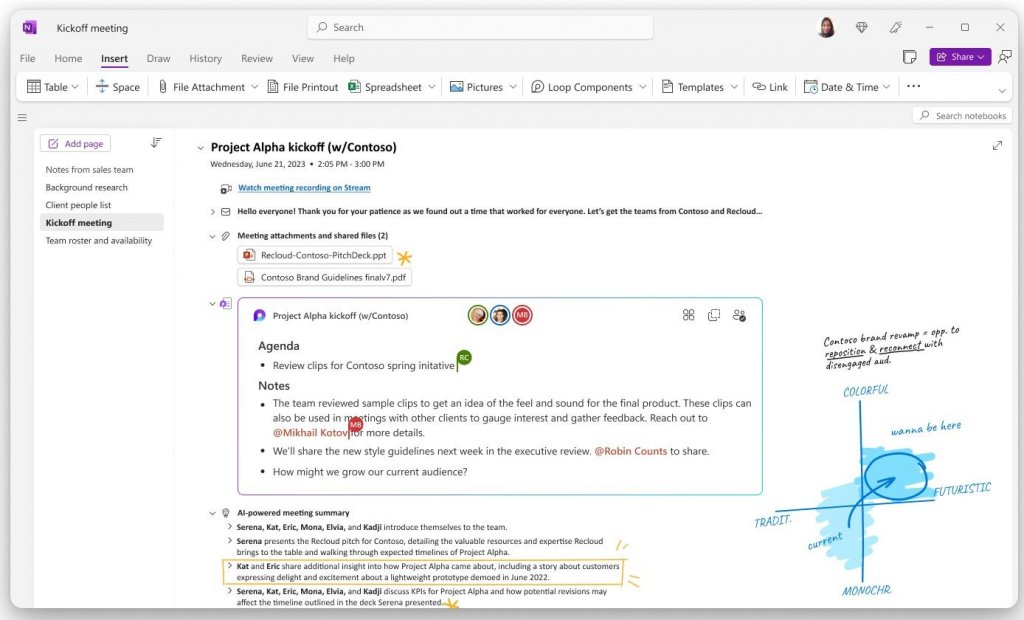The height and width of the screenshot is (620, 1024).
Task: Expand page to full view icon
Action: pos(997,146)
